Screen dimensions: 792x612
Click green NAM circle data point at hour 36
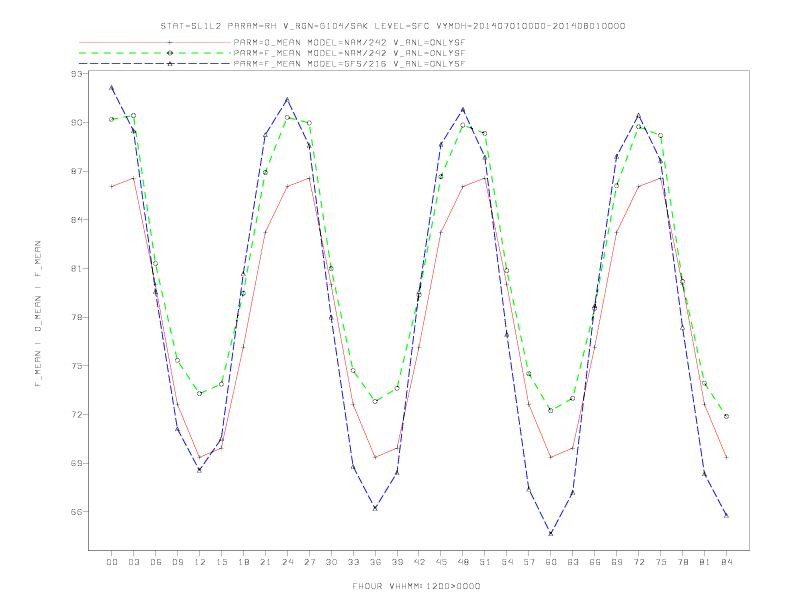pyautogui.click(x=375, y=401)
